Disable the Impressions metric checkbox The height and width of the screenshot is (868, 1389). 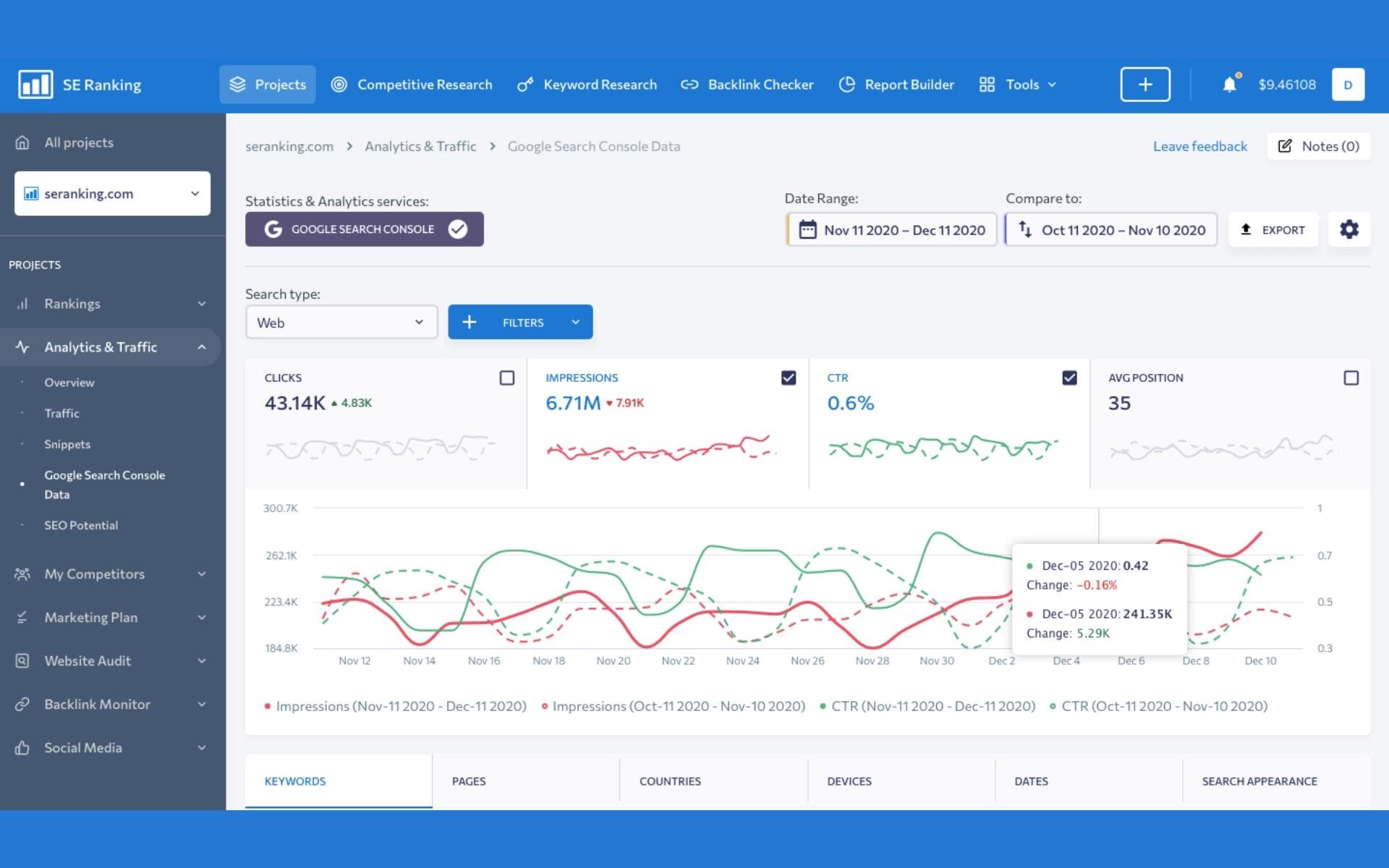(787, 378)
